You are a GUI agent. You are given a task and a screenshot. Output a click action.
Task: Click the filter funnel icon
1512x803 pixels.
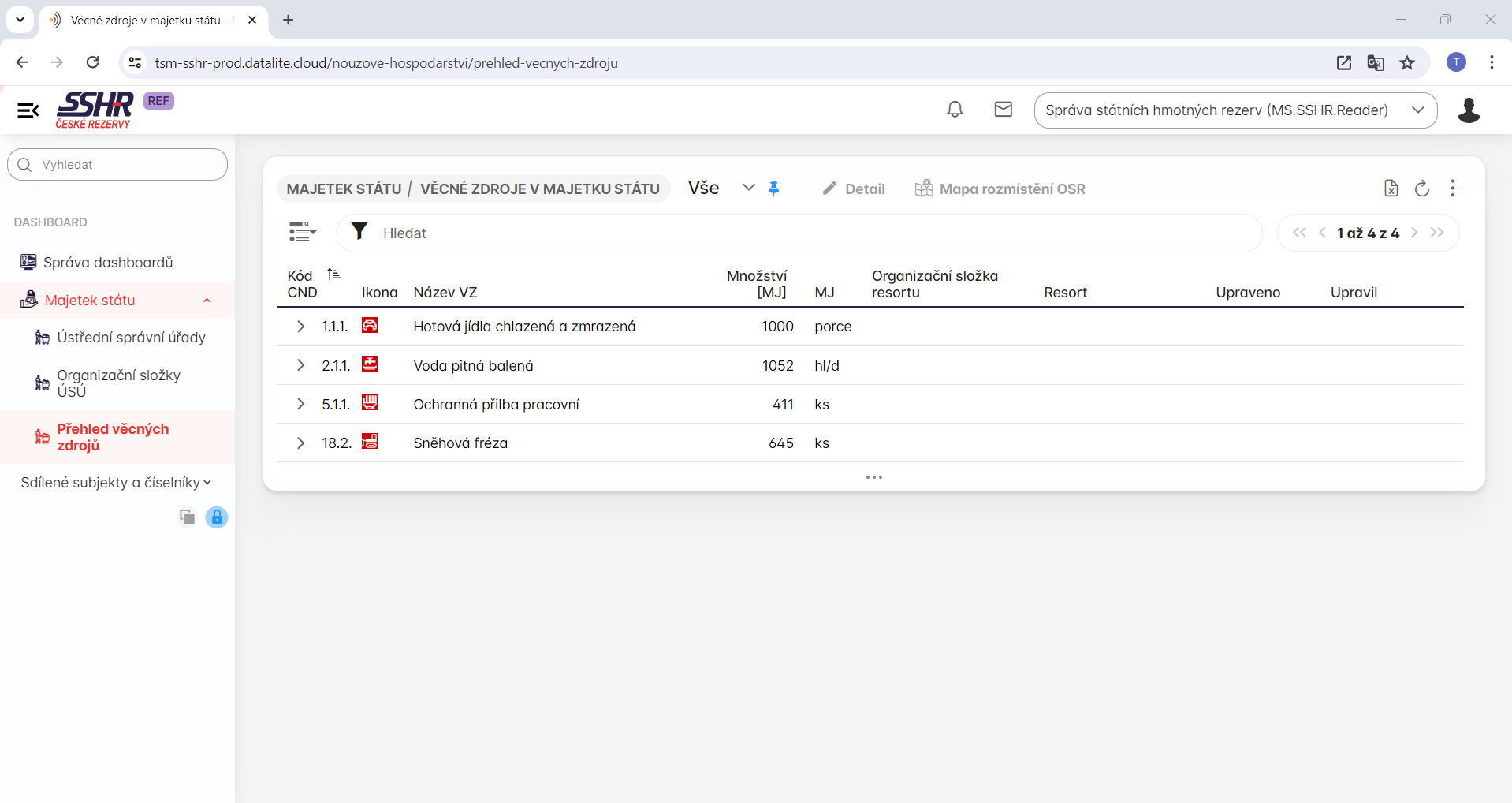coord(359,231)
